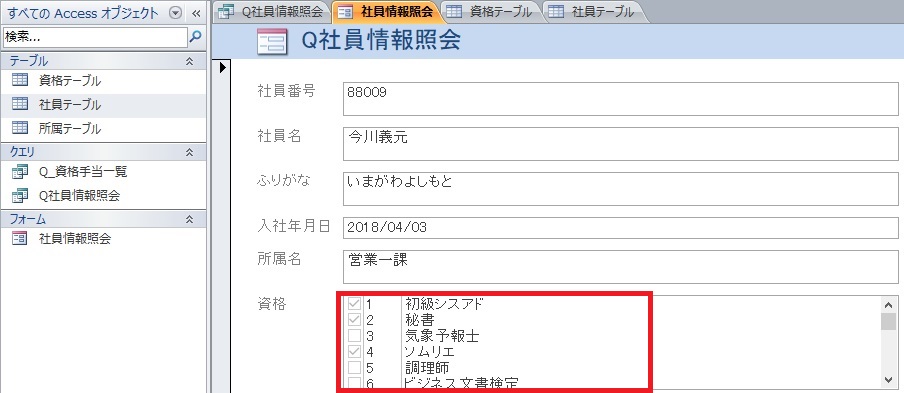Click query icon on Q社員情報照会 tab
The height and width of the screenshot is (393, 904).
pyautogui.click(x=227, y=12)
